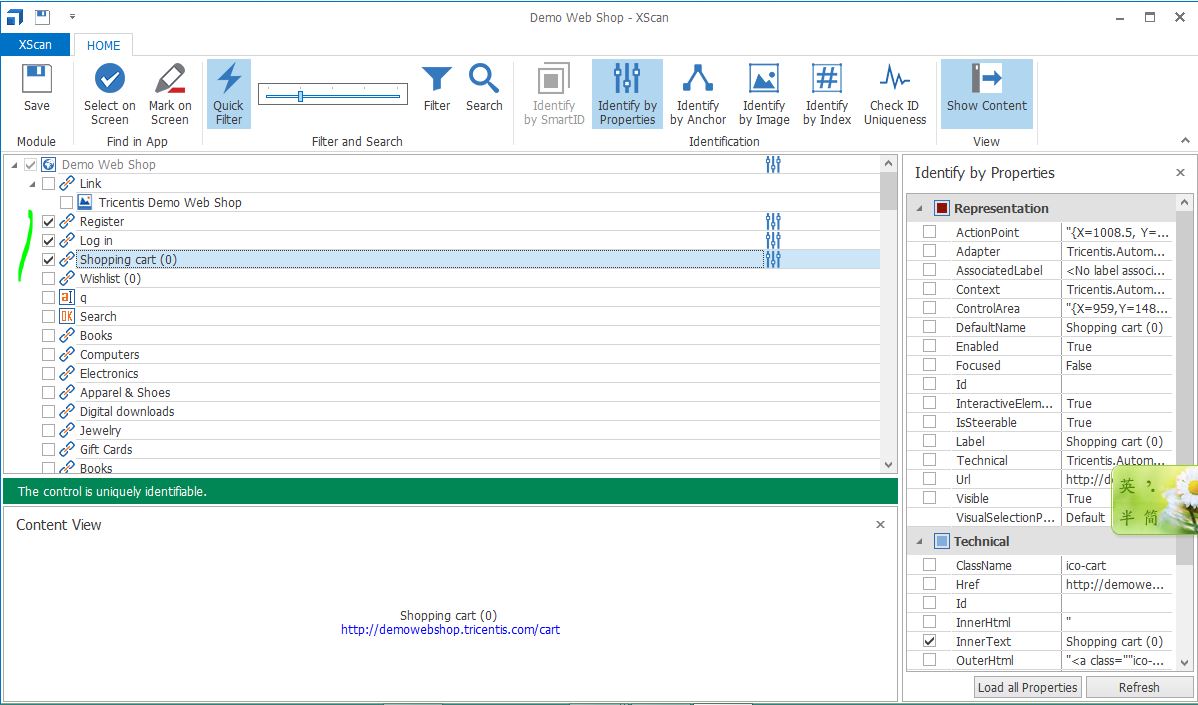Switch to Identify by Properties

coord(627,95)
